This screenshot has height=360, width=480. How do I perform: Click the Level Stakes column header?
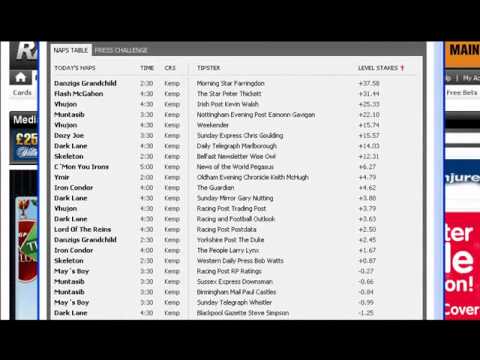click(378, 68)
